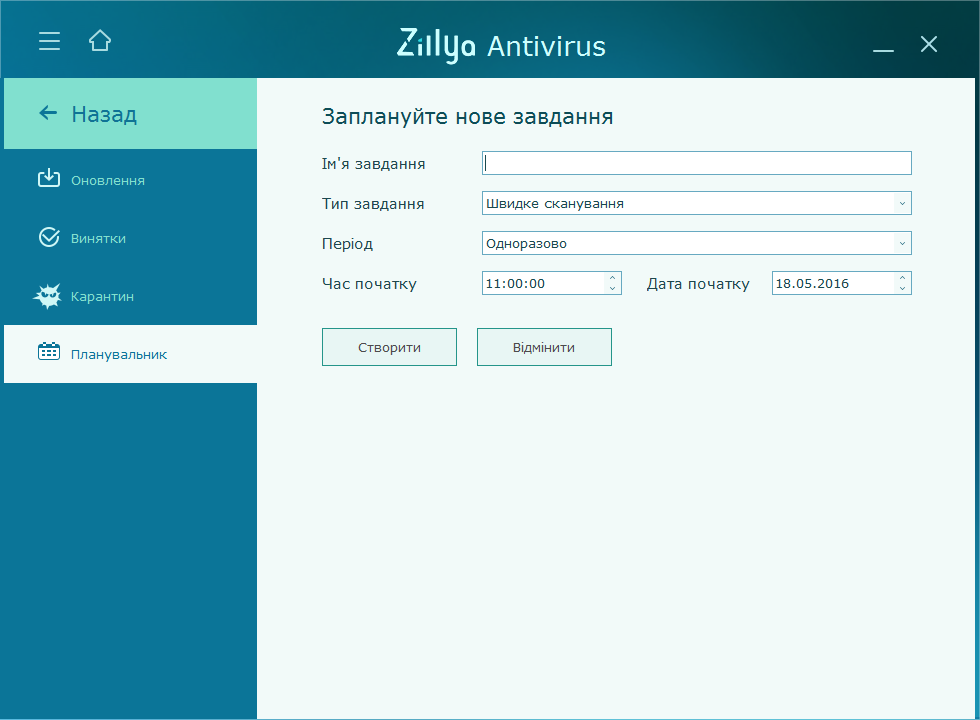Click the chevron on the Швидке сканування selector
The height and width of the screenshot is (720, 980).
(x=903, y=202)
